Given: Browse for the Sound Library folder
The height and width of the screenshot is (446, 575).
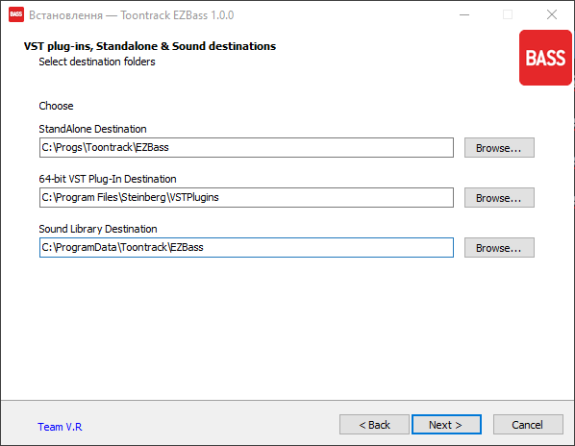Looking at the screenshot, I should click(x=499, y=248).
